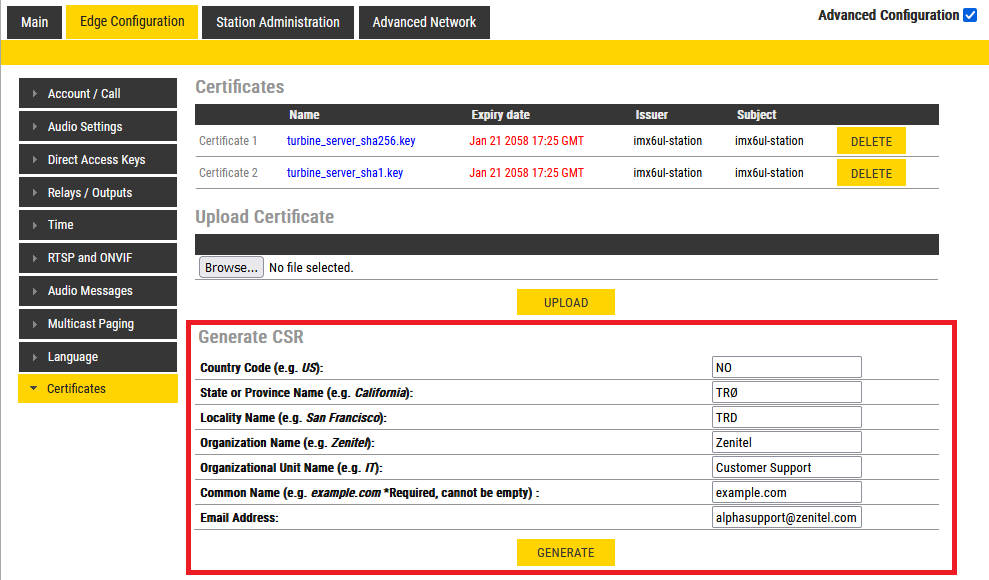Open Relays / Outputs sidebar item
The image size is (989, 580).
click(x=97, y=193)
